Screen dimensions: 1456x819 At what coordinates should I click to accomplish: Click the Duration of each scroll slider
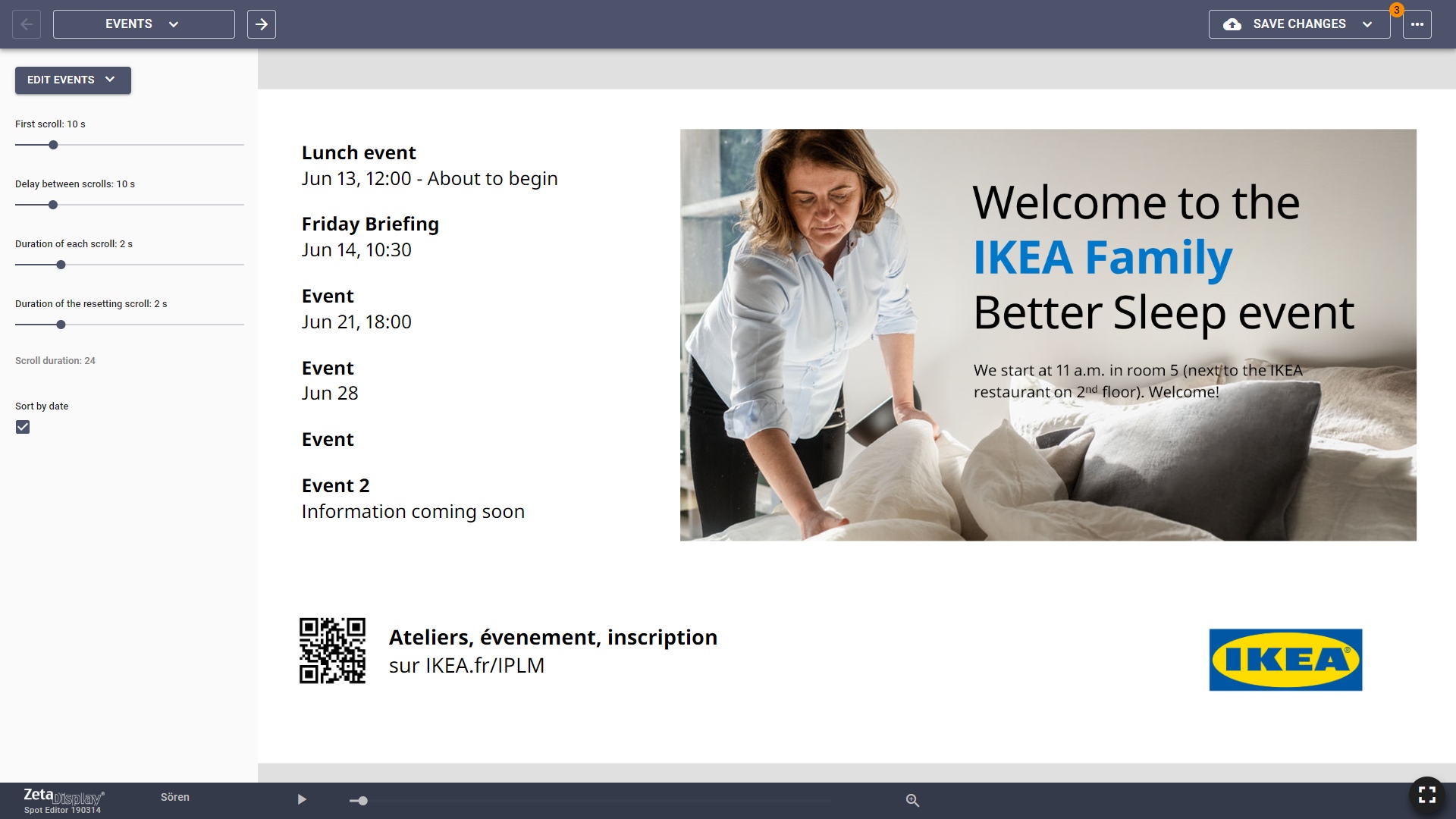61,265
